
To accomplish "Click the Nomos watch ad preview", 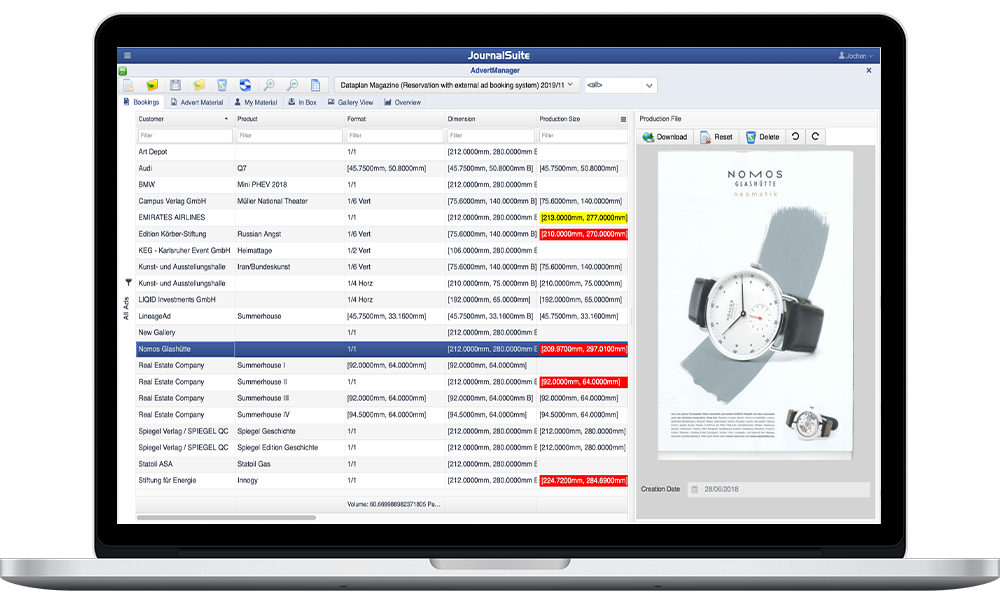I will (x=755, y=305).
